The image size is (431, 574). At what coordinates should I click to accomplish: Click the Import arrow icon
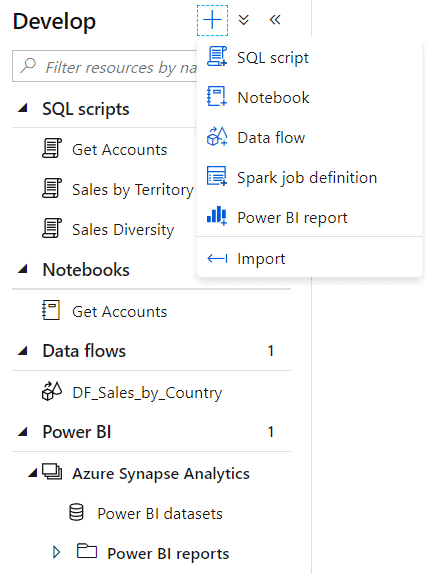(217, 258)
